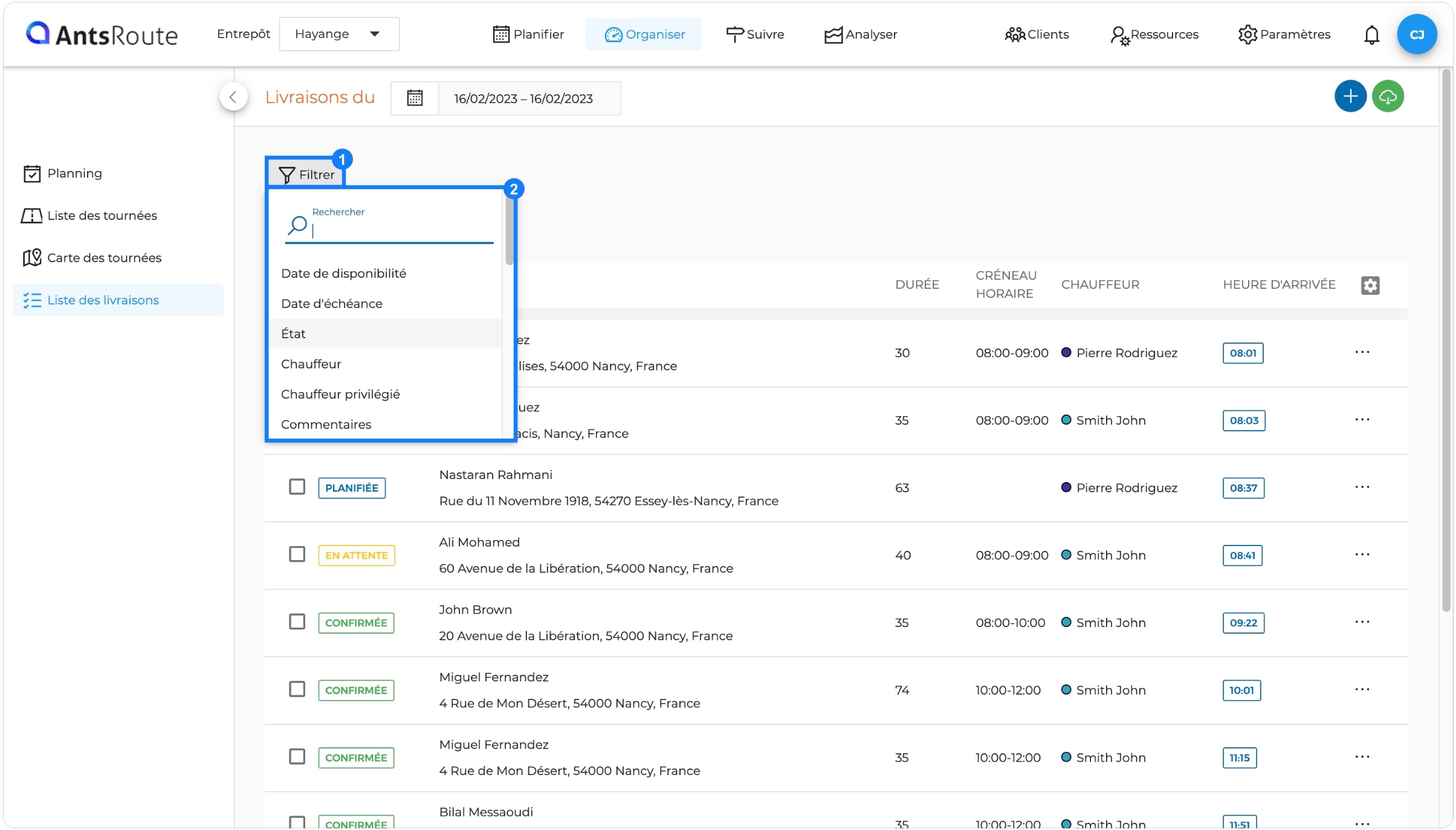Open more options for 10:01 delivery
Image resolution: width=1456 pixels, height=830 pixels.
(1362, 690)
